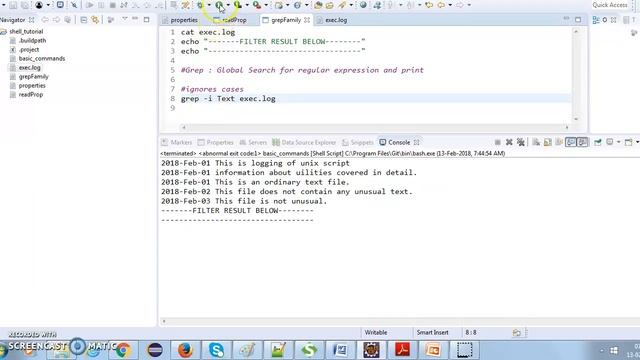Select readProp file in Navigator tree
Screen dimensions: 640x360
point(31,95)
